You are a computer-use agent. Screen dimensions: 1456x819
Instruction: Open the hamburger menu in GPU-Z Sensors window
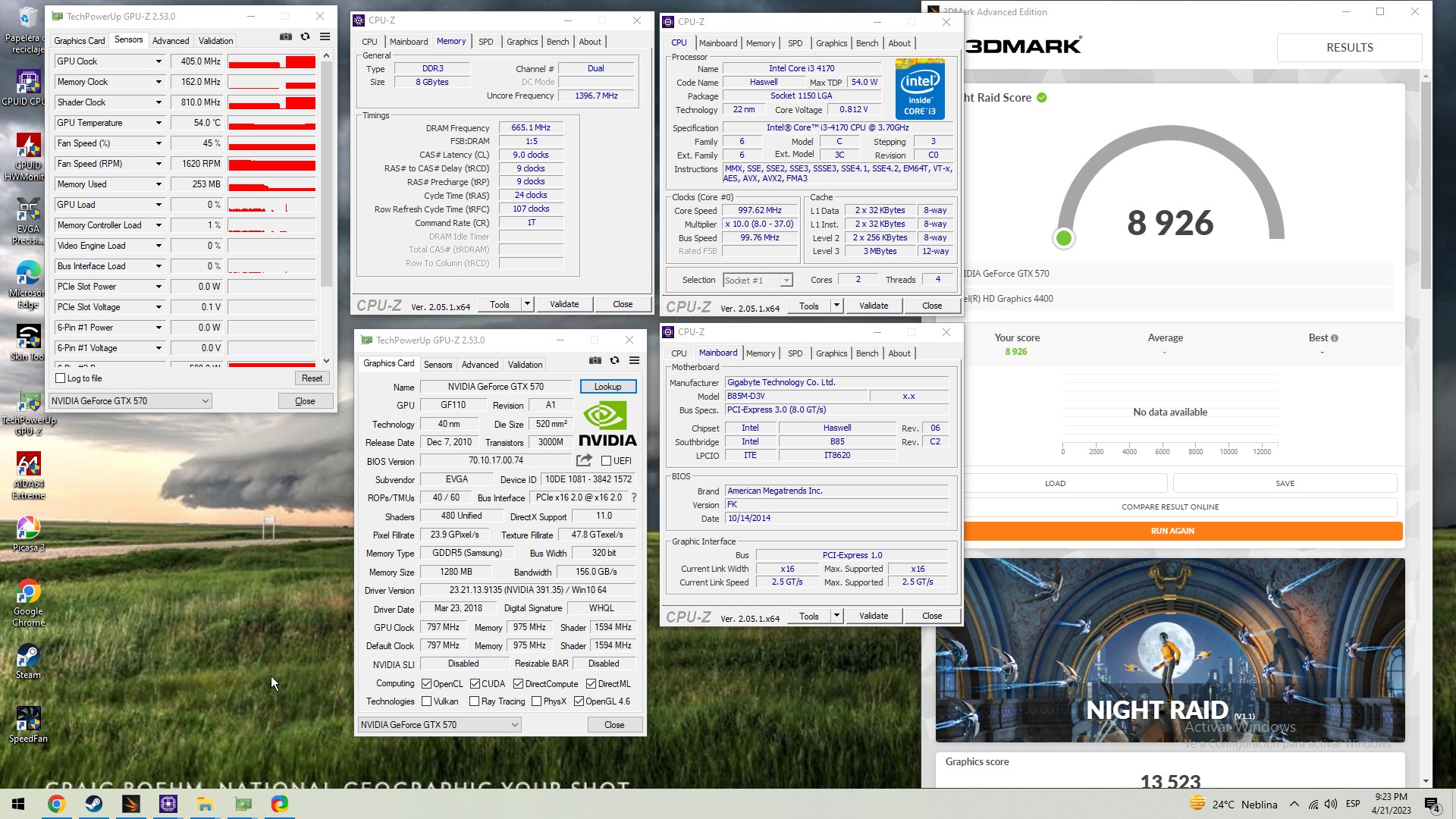325,36
